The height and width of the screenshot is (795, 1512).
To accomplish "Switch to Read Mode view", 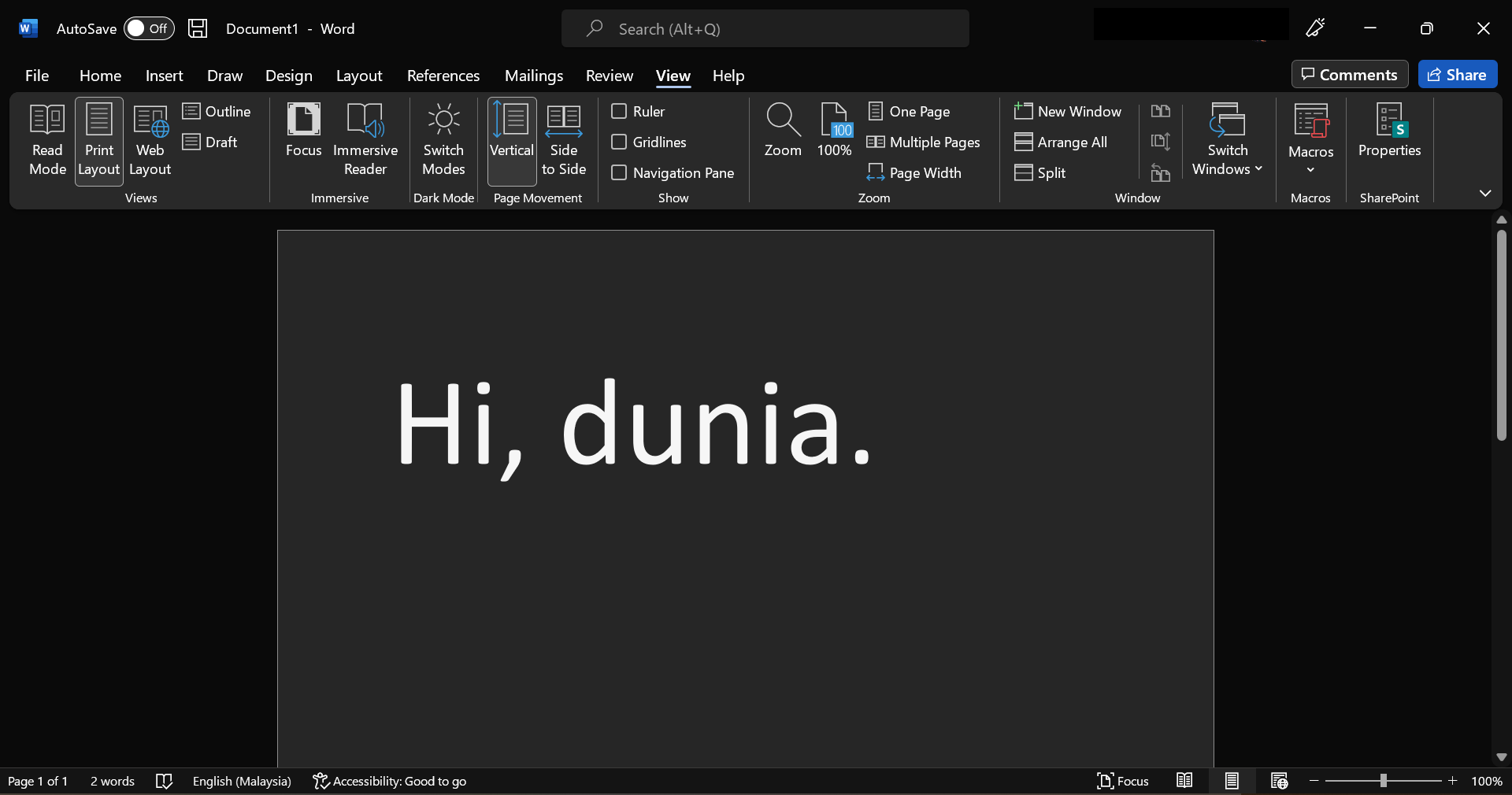I will point(47,140).
